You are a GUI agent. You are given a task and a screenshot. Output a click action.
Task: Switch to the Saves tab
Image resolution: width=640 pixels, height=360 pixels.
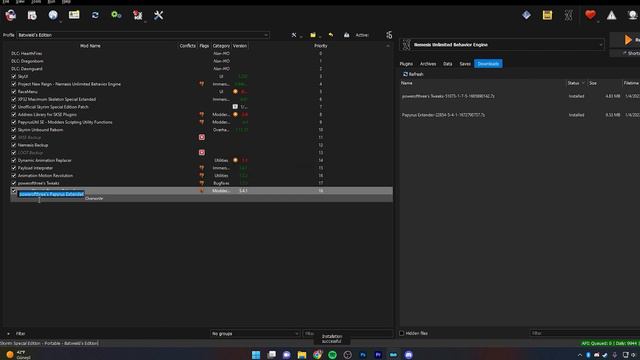click(465, 64)
